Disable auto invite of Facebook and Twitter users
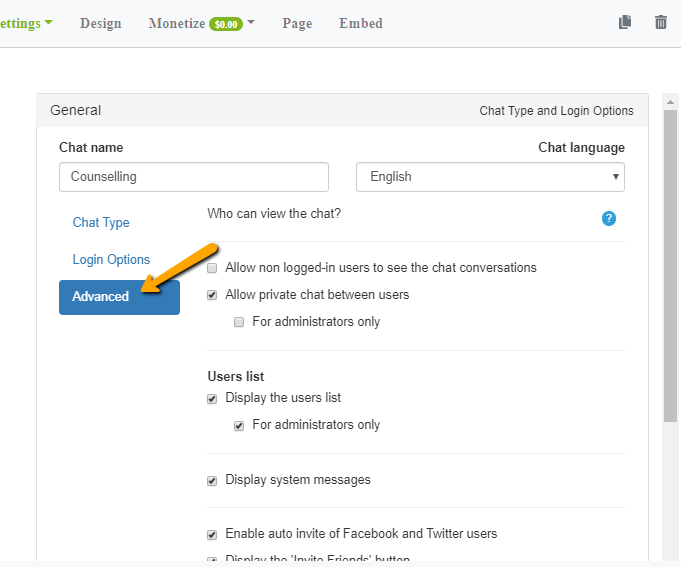 point(212,534)
